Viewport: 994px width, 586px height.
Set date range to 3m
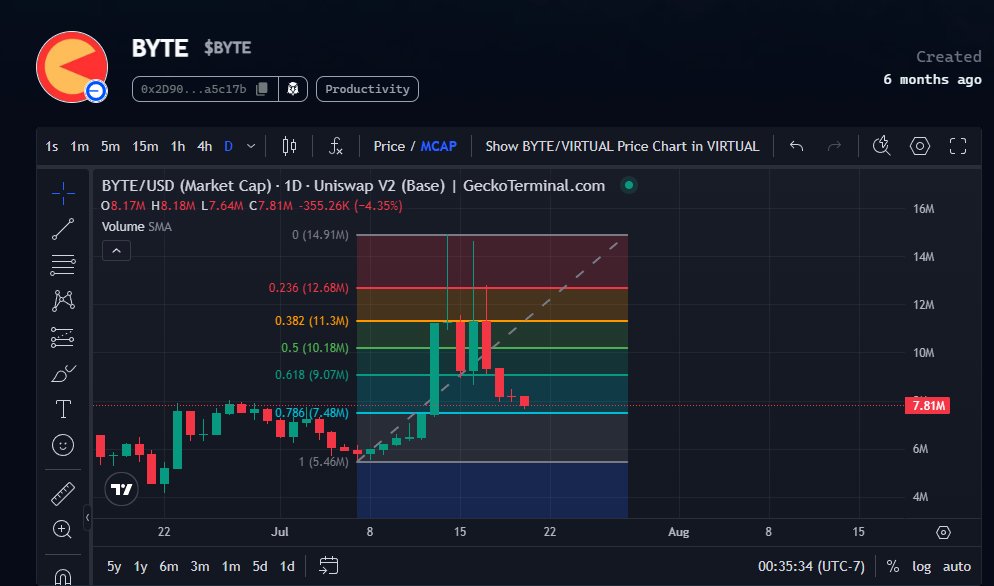200,566
